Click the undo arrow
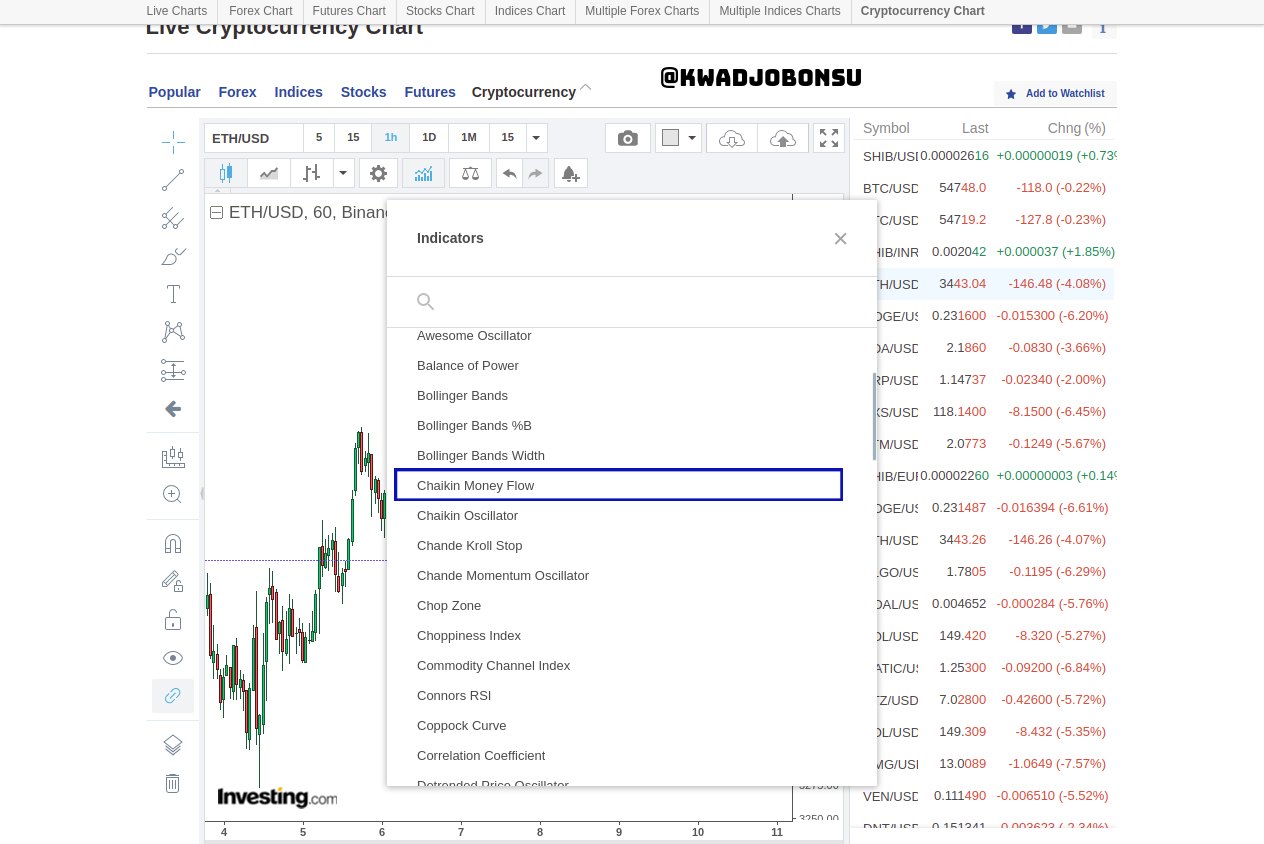 coord(510,173)
